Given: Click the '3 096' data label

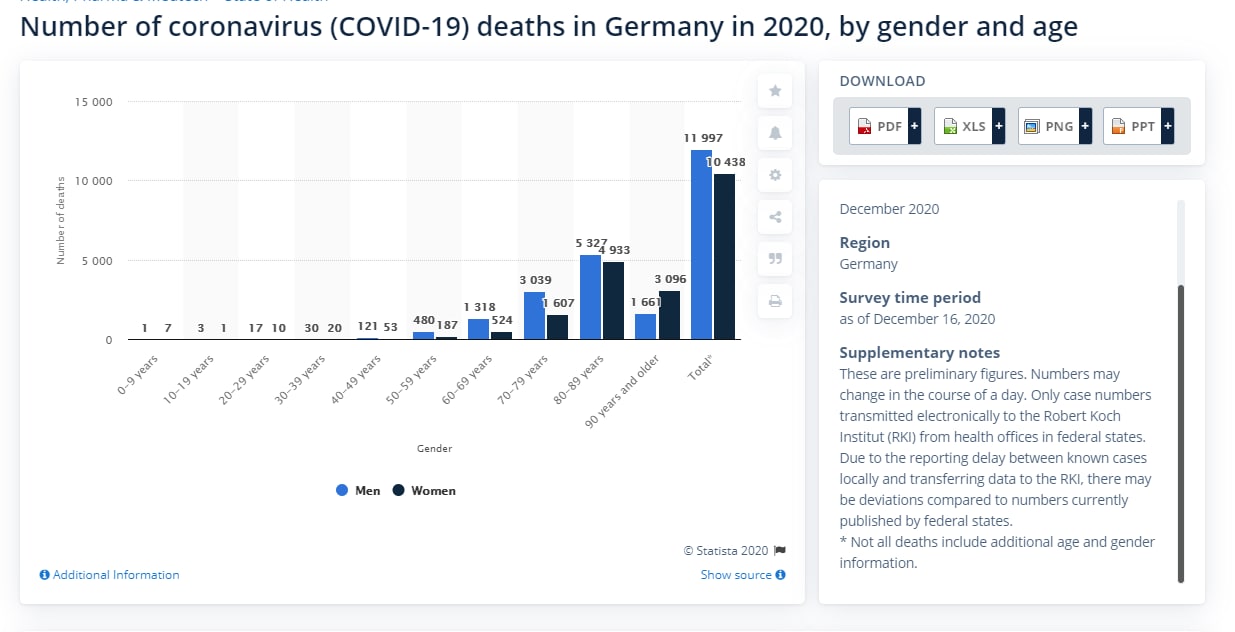Looking at the screenshot, I should (x=670, y=278).
